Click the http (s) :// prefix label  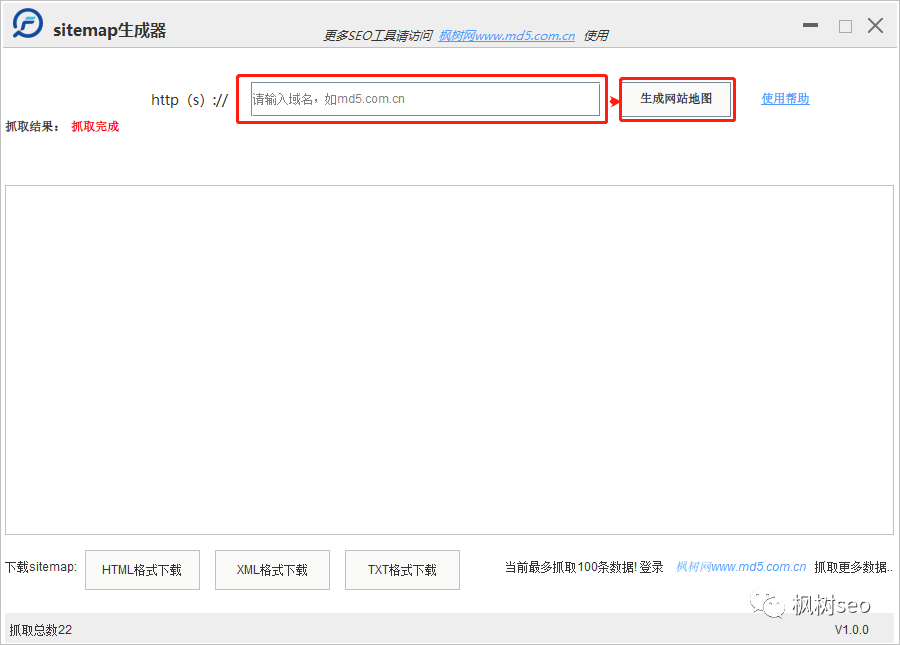coord(189,100)
